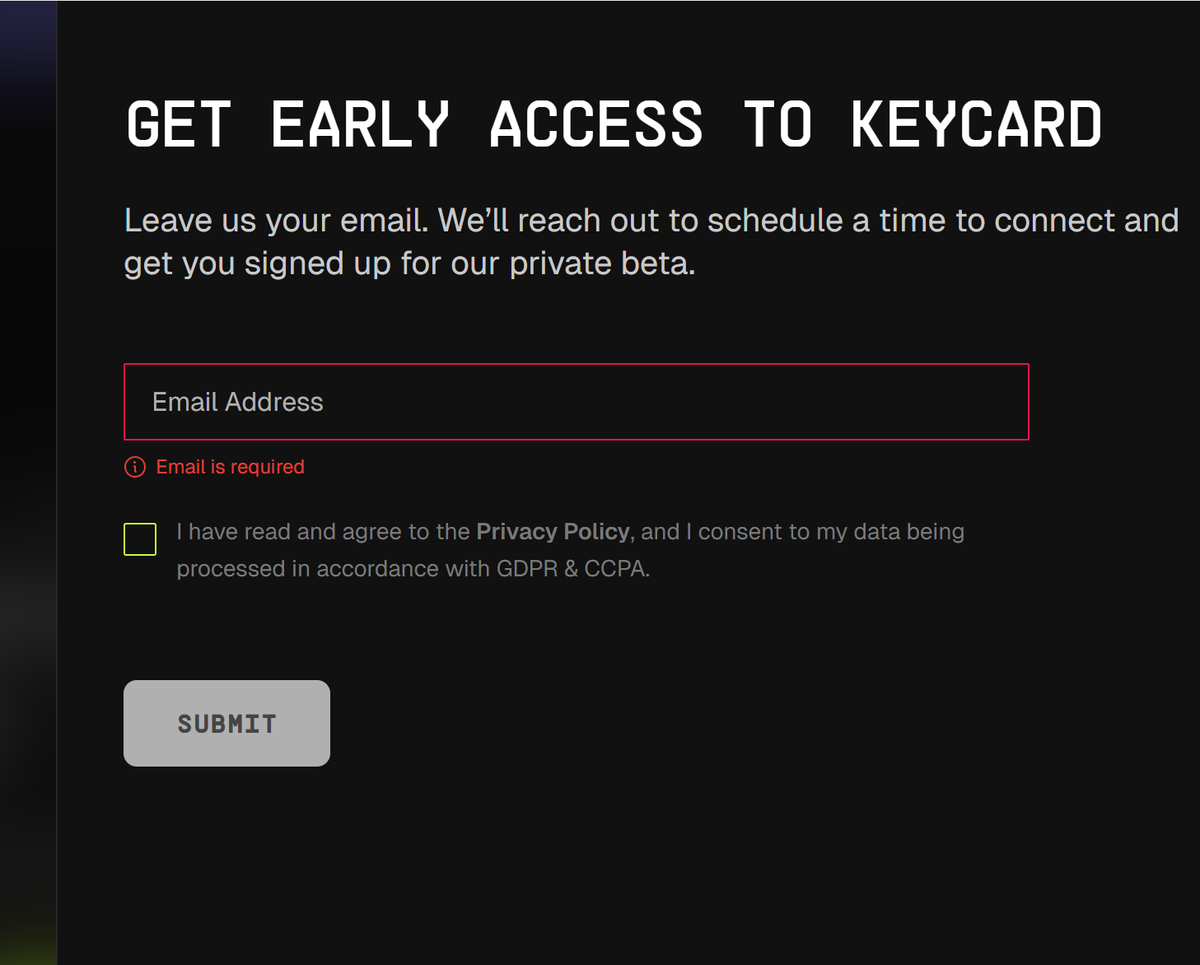Click the "Email is required" error message

click(x=230, y=467)
